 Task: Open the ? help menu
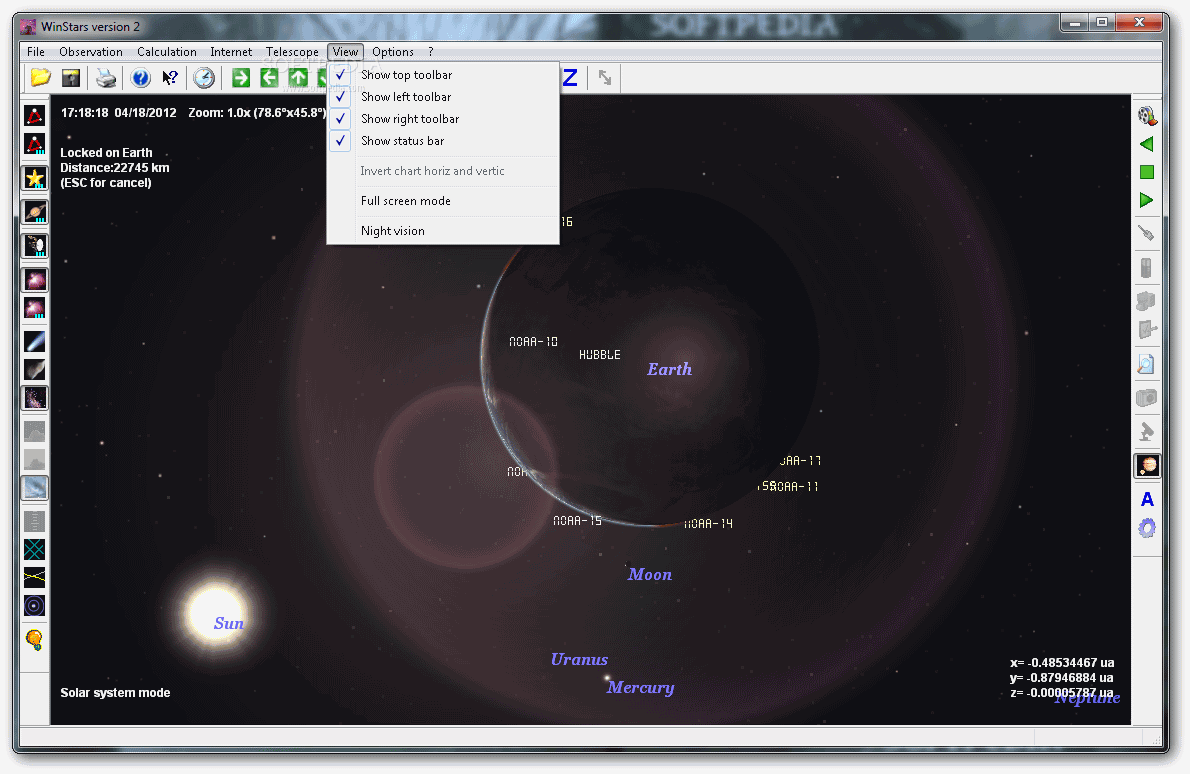431,52
